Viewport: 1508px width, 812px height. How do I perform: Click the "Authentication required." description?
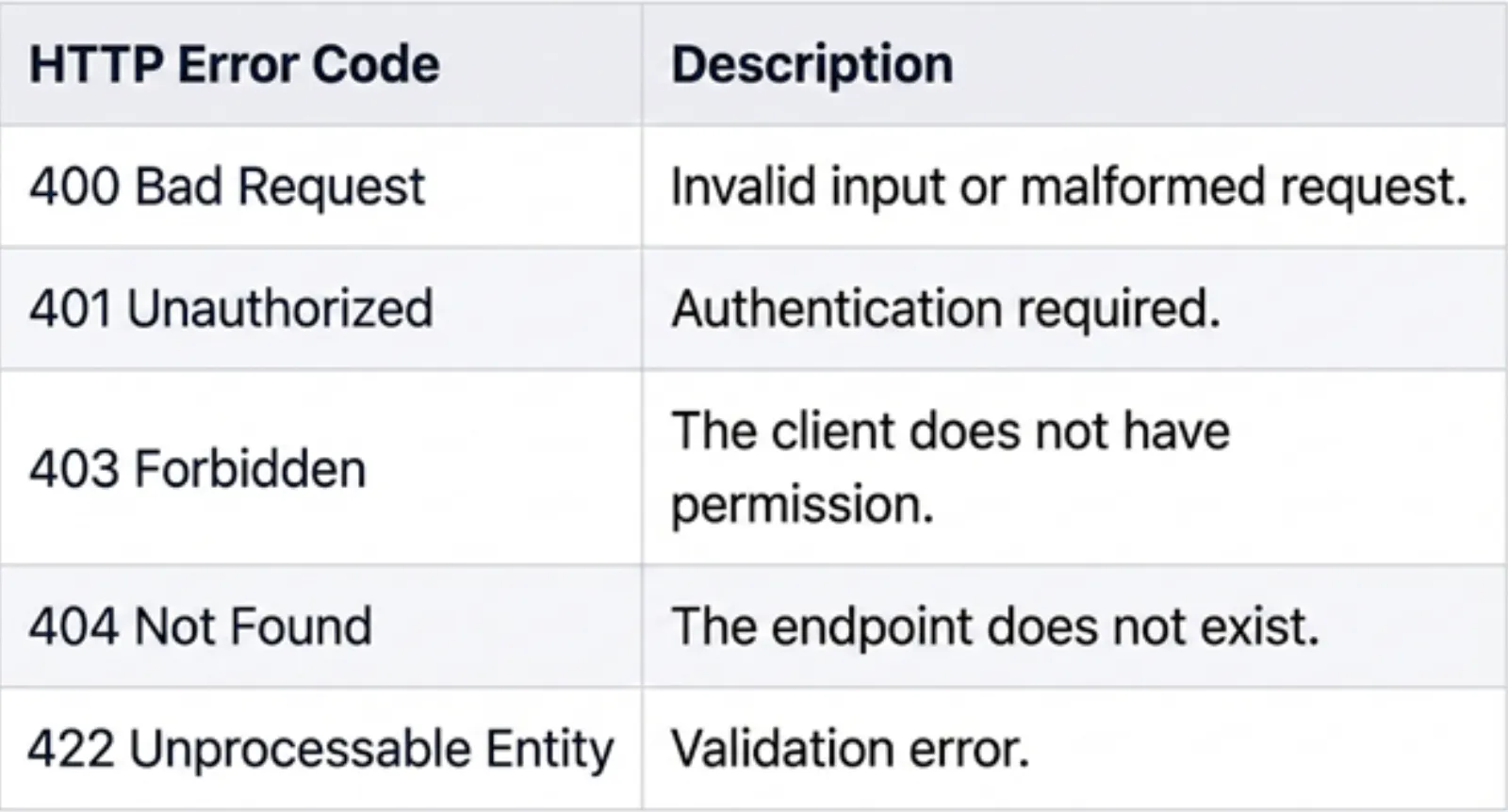[x=945, y=308]
